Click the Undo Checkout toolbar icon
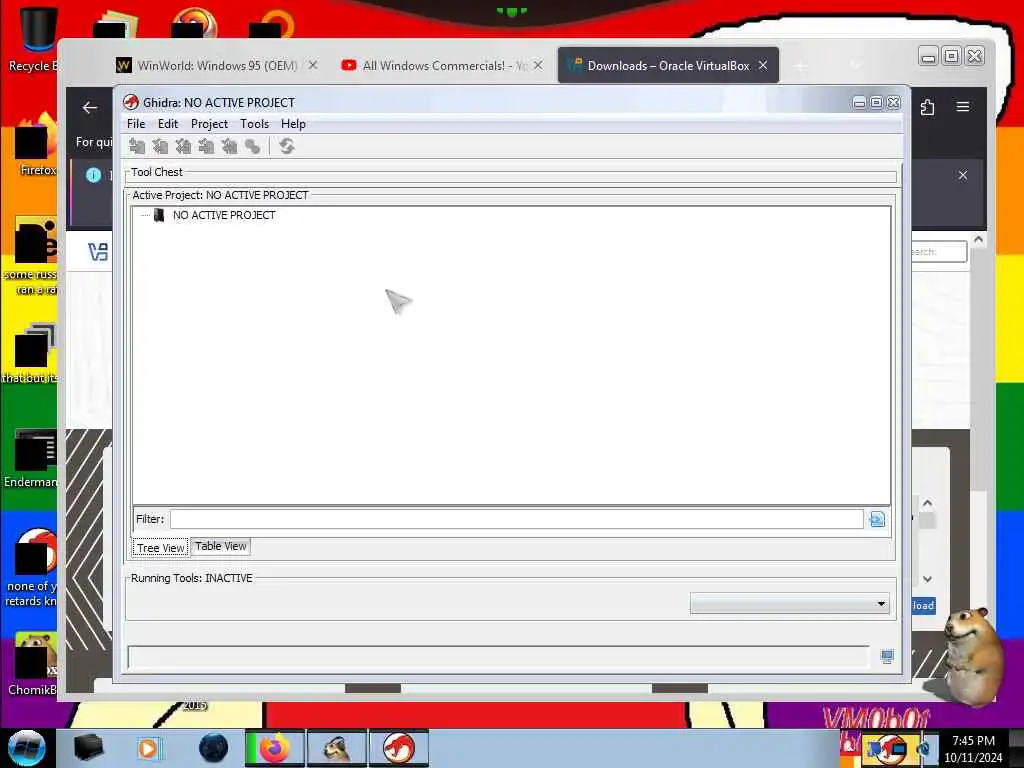Screen dimensions: 1024x768 point(229,146)
